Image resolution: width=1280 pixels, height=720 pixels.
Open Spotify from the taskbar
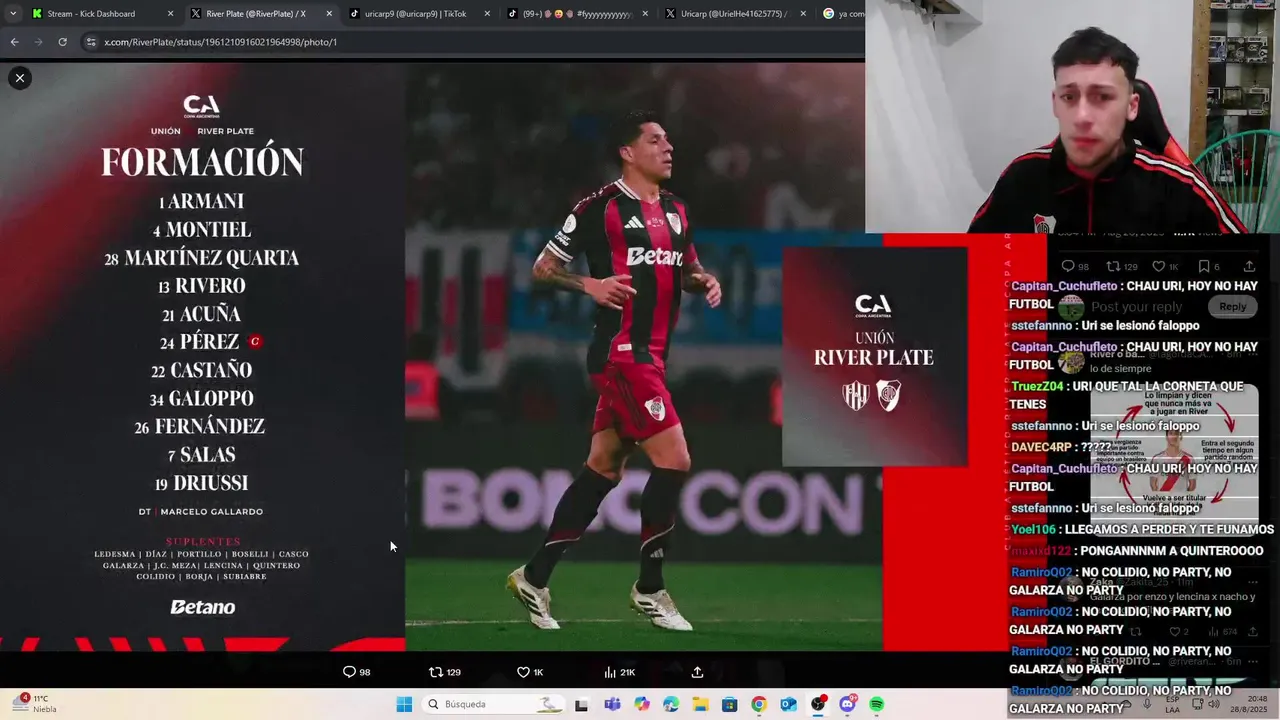coord(877,704)
